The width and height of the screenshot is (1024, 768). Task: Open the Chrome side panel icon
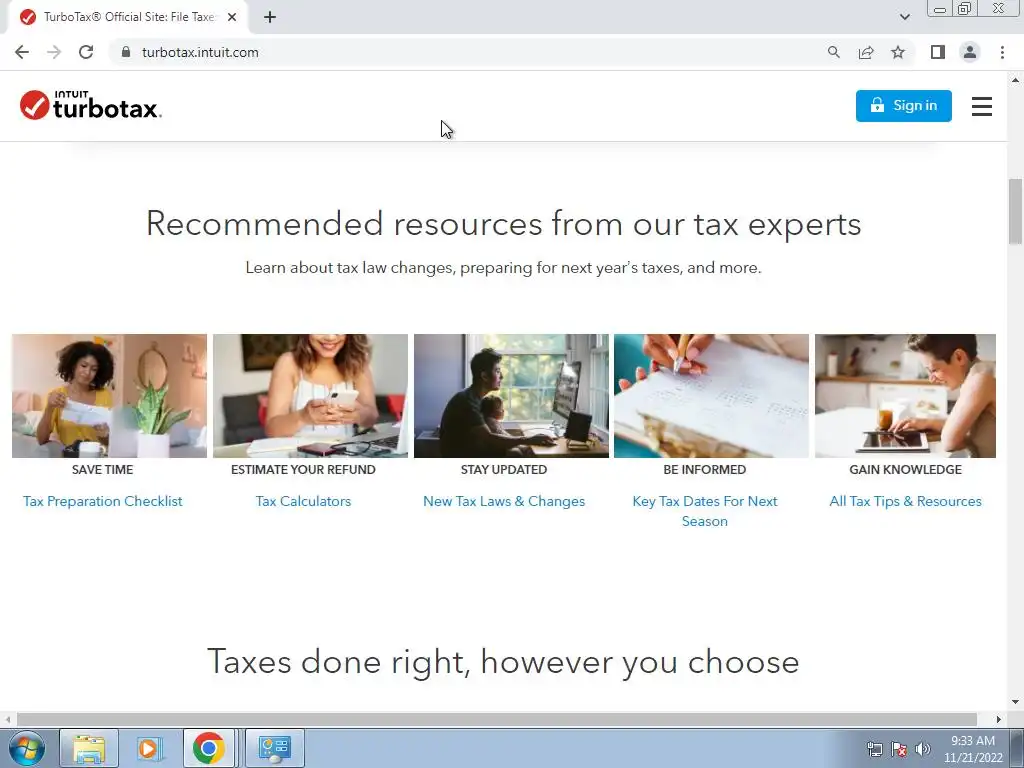(938, 52)
